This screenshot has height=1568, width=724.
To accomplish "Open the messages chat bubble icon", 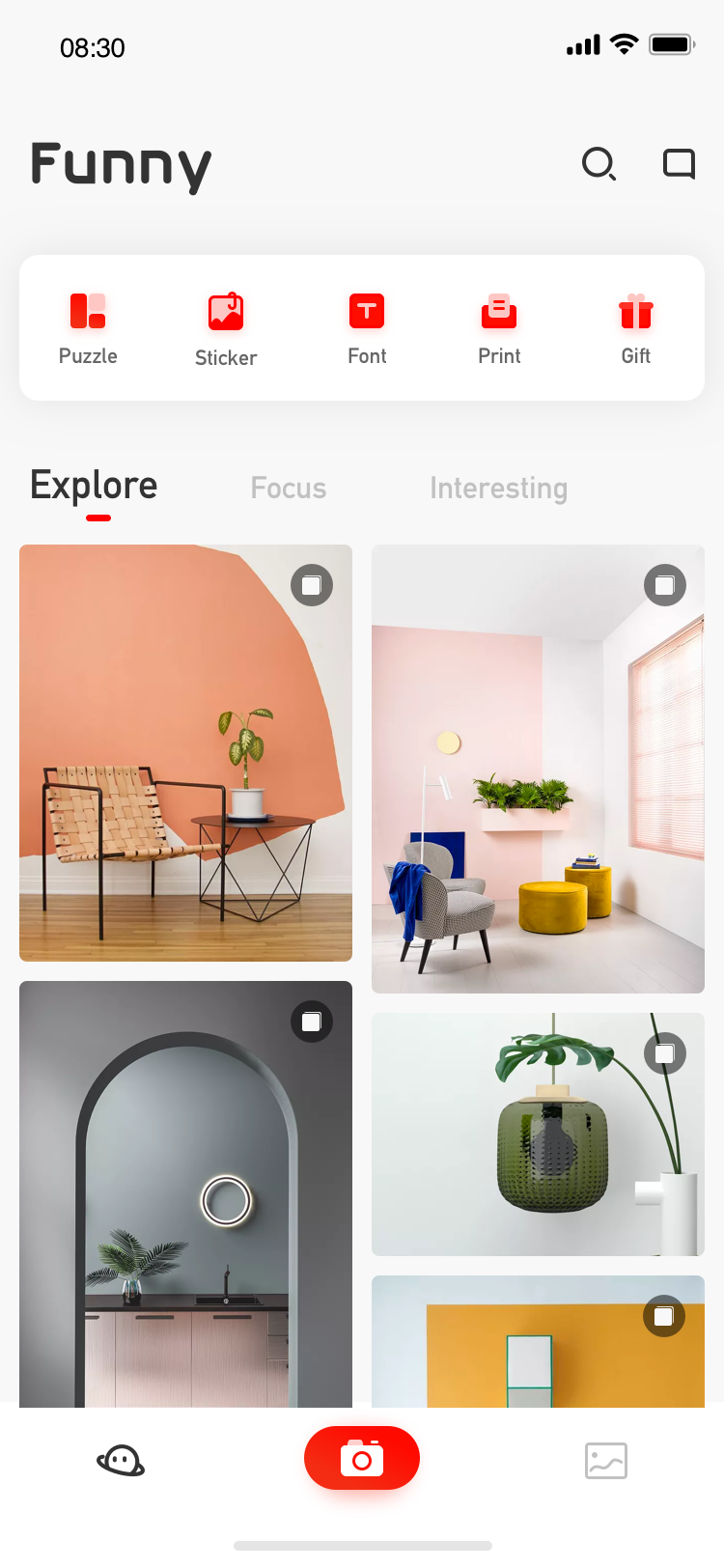I will pyautogui.click(x=680, y=163).
